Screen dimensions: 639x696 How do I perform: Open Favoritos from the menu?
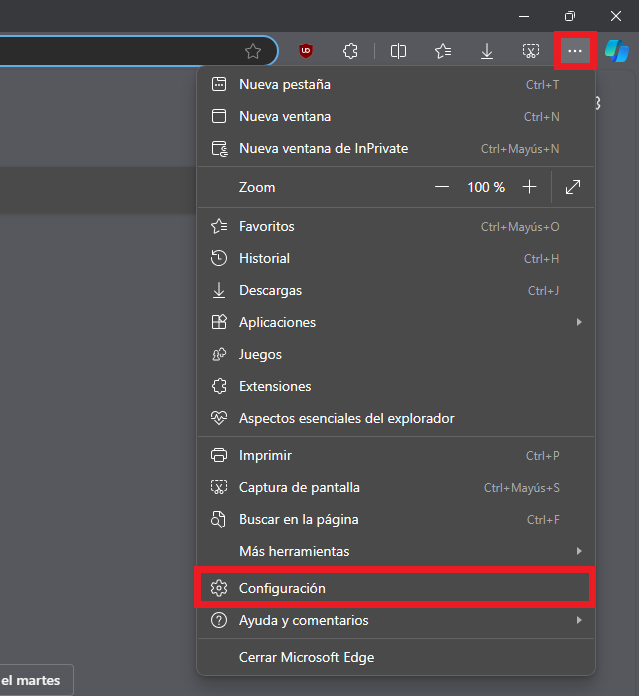396,226
